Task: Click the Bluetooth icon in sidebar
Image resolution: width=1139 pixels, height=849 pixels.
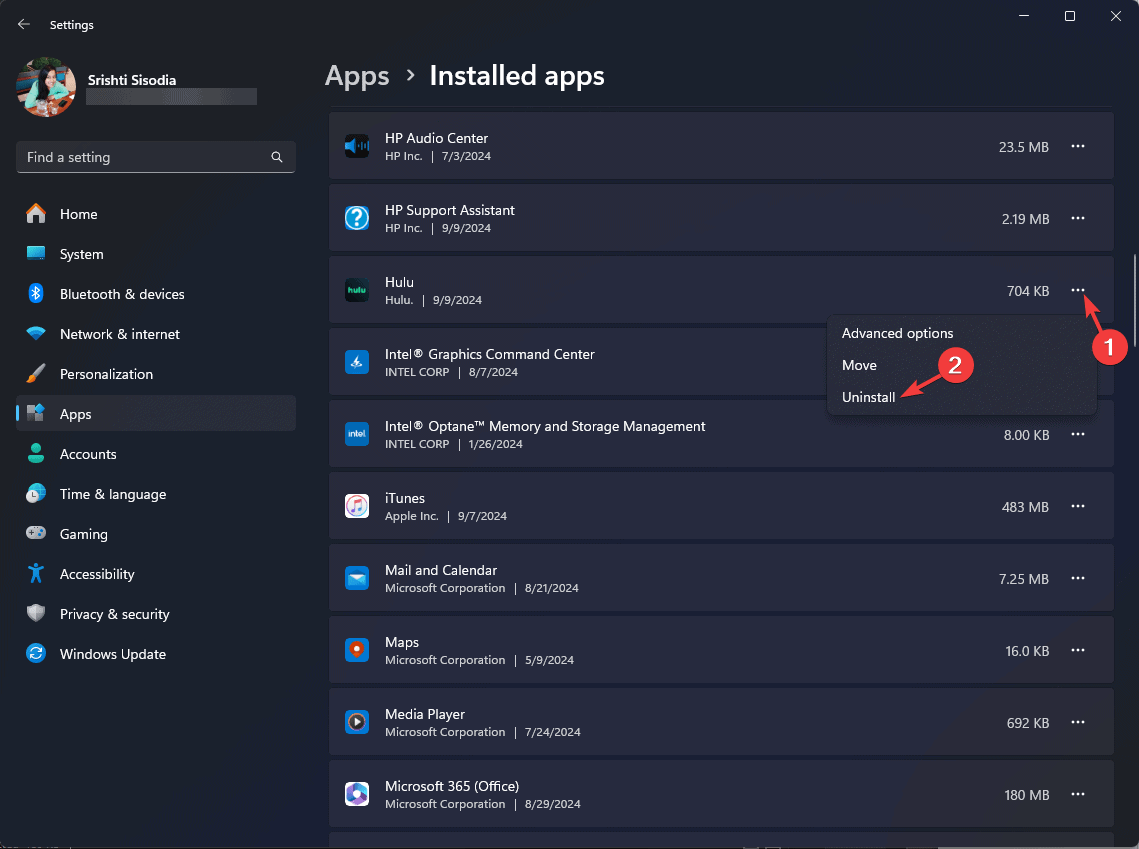Action: tap(36, 293)
